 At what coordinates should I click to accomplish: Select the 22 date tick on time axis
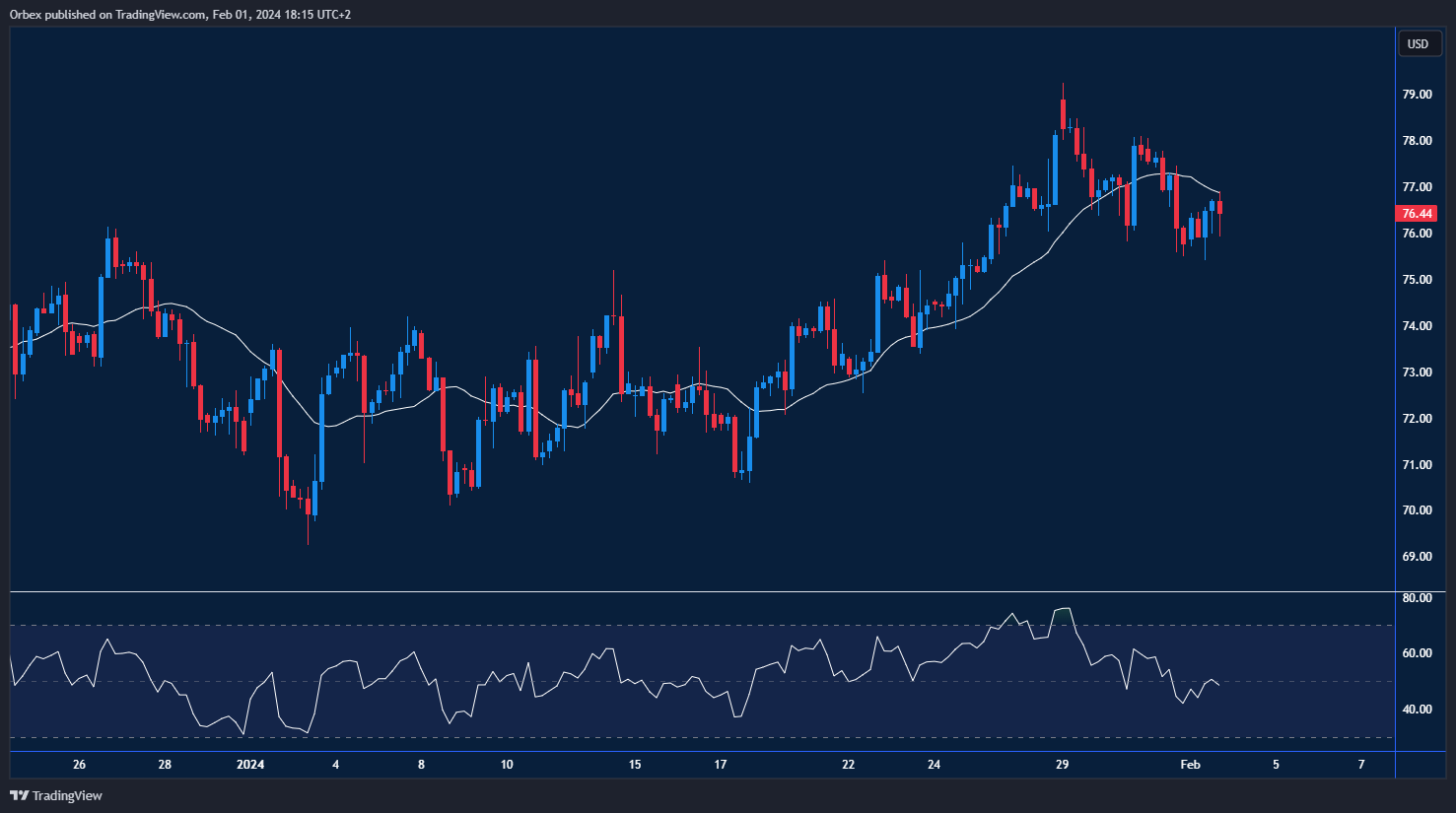848,765
